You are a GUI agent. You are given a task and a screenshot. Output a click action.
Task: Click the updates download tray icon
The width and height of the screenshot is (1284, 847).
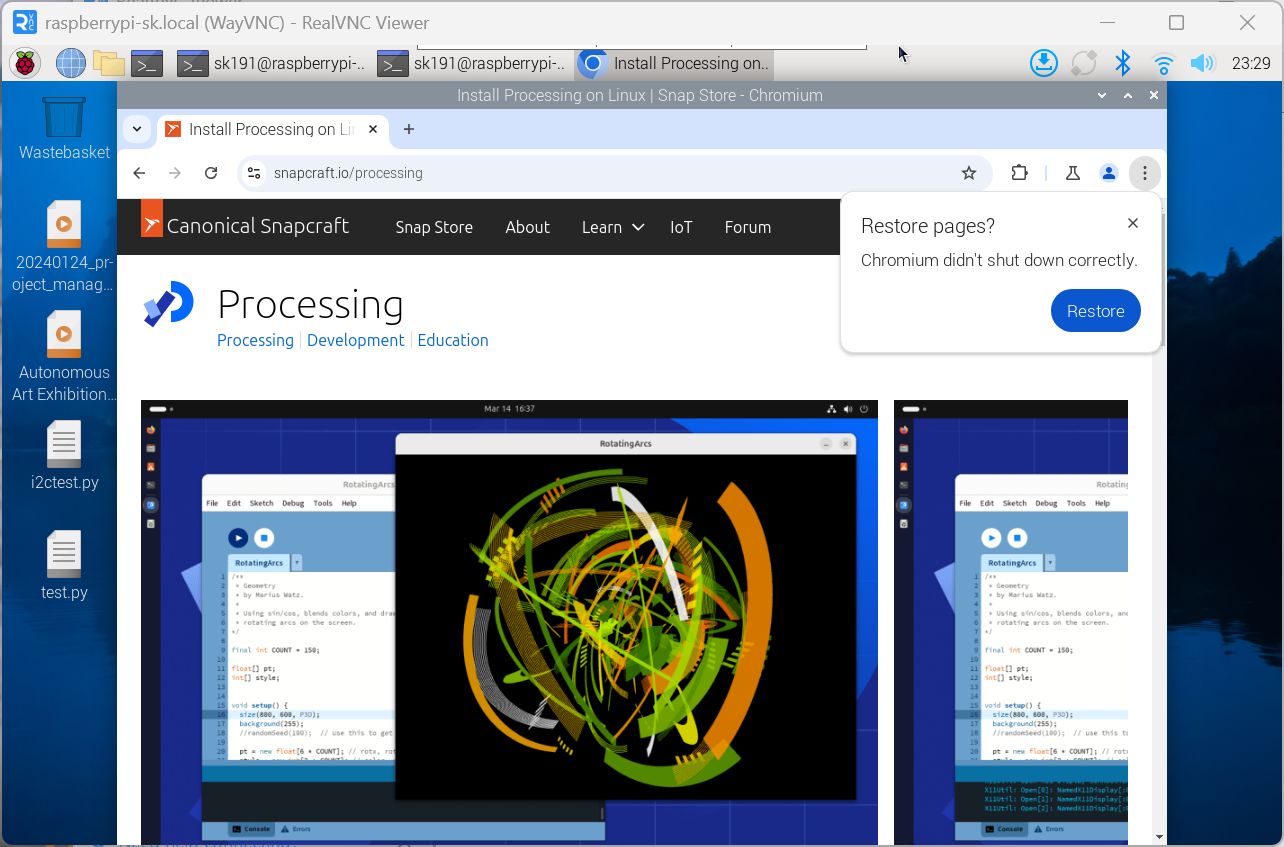(1043, 63)
